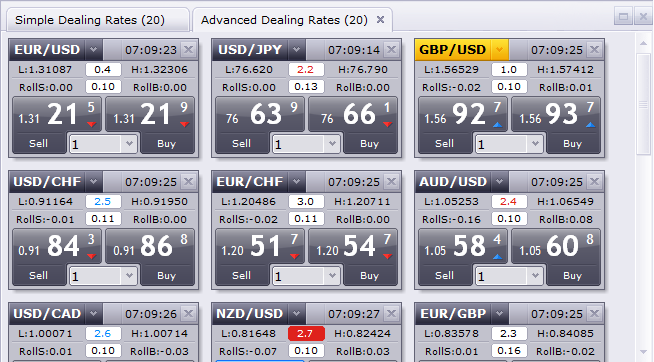Viewport: 654px width, 362px height.
Task: Open the USD/CHF lot amount dropdown
Action: click(129, 276)
